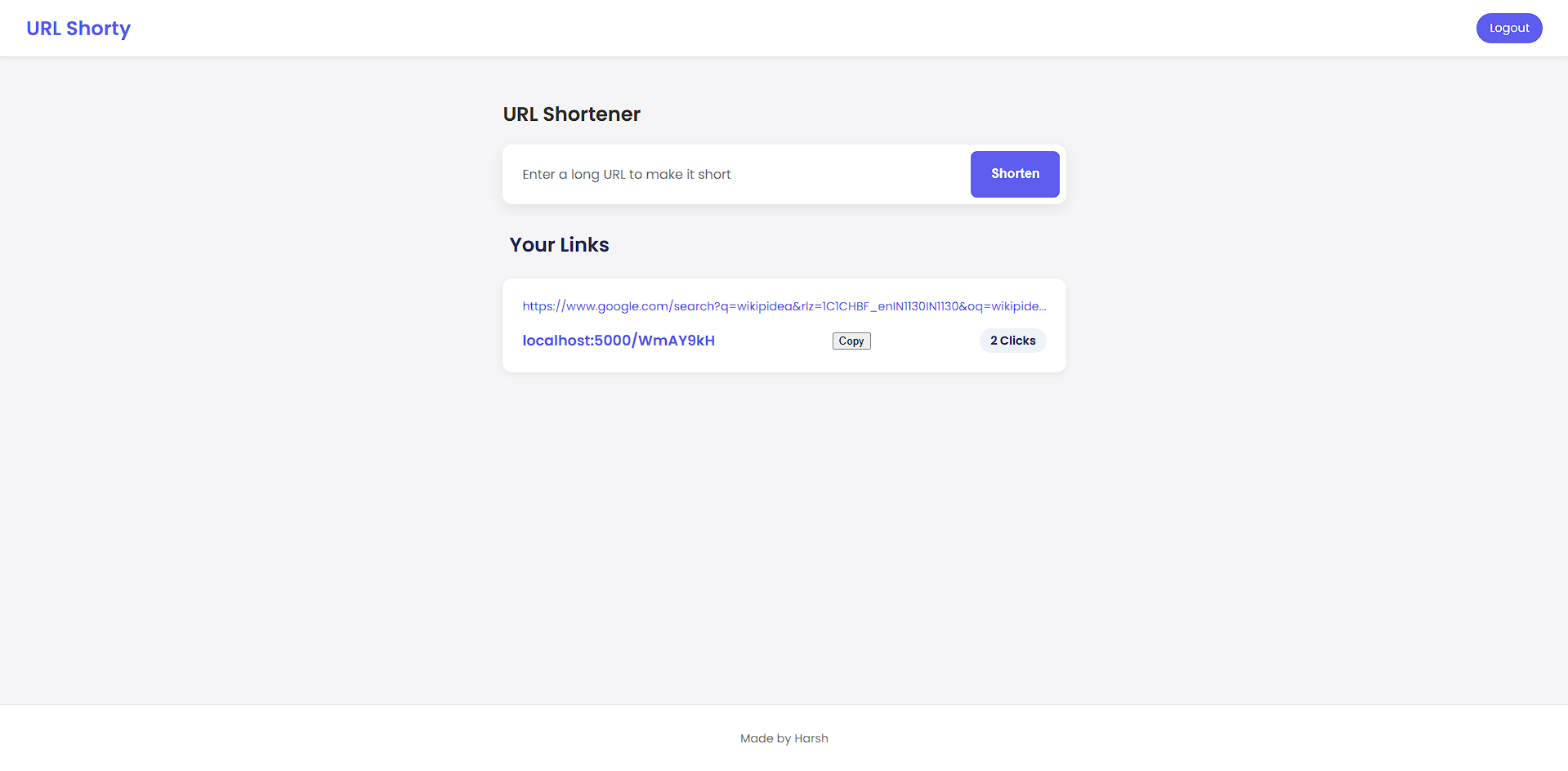This screenshot has height=771, width=1568.
Task: Click the ellipsis ending the long URL
Action: (1042, 307)
